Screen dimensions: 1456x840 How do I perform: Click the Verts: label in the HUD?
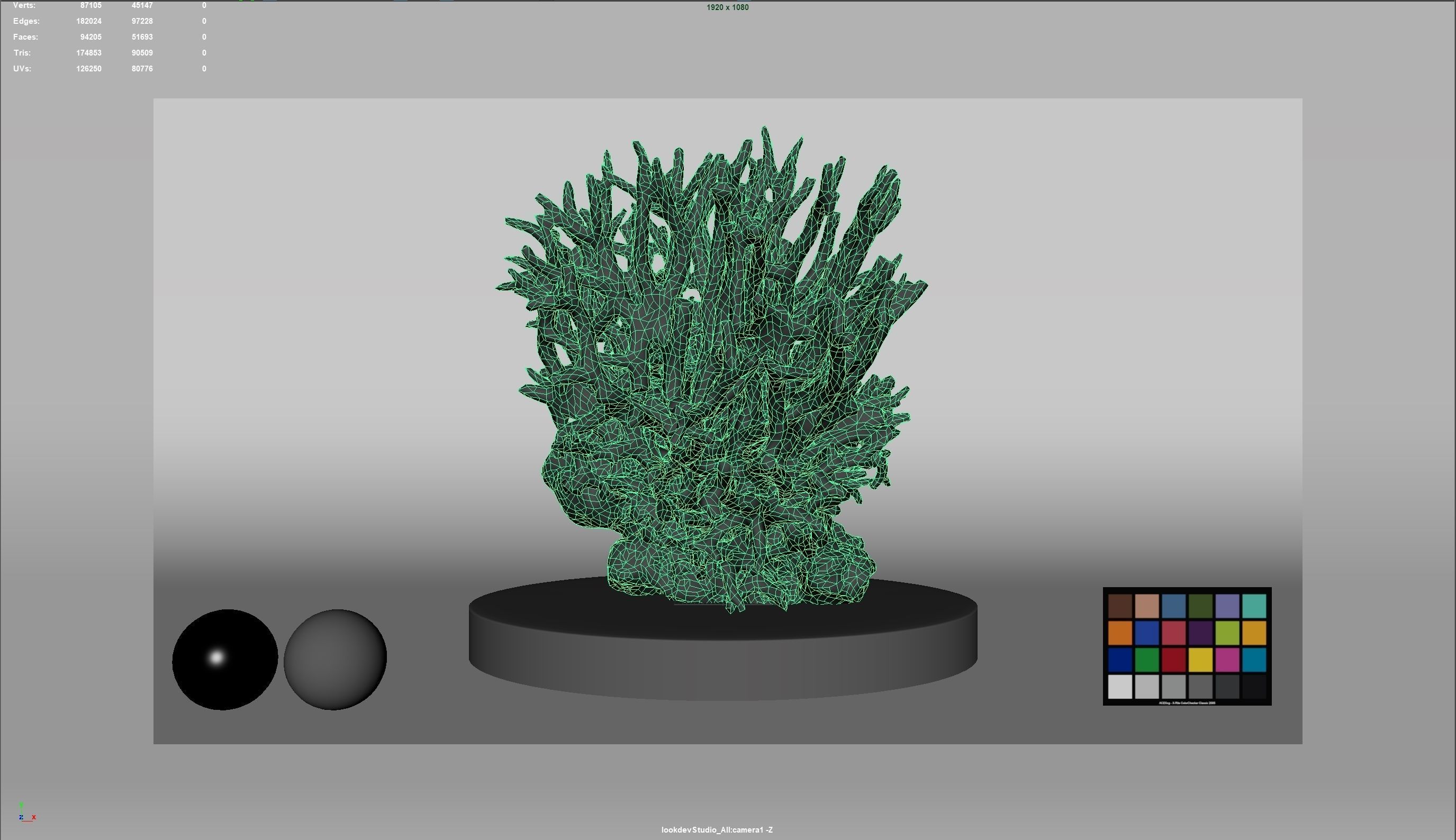point(24,5)
